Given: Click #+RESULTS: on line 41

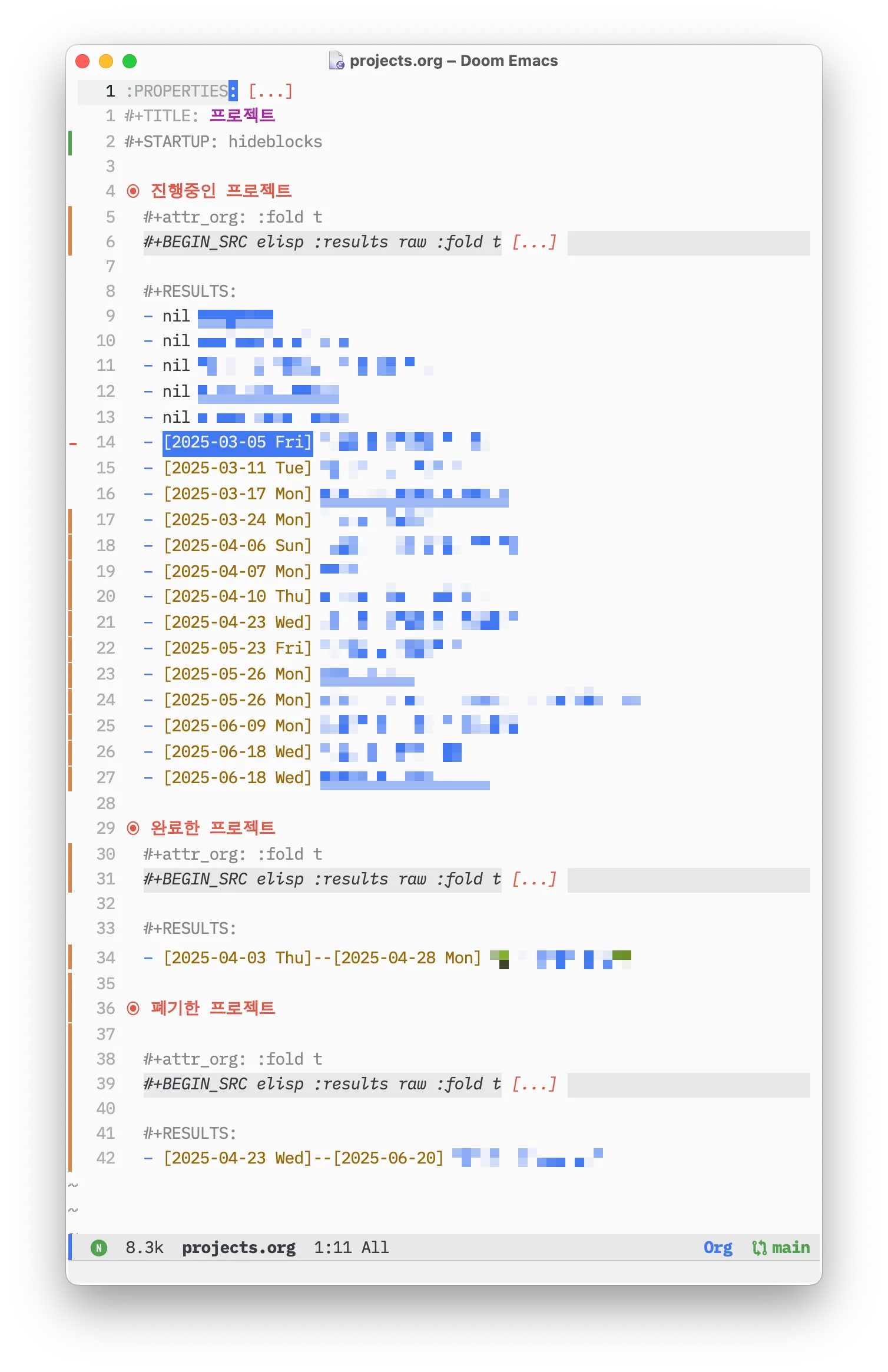Looking at the screenshot, I should [x=190, y=1134].
